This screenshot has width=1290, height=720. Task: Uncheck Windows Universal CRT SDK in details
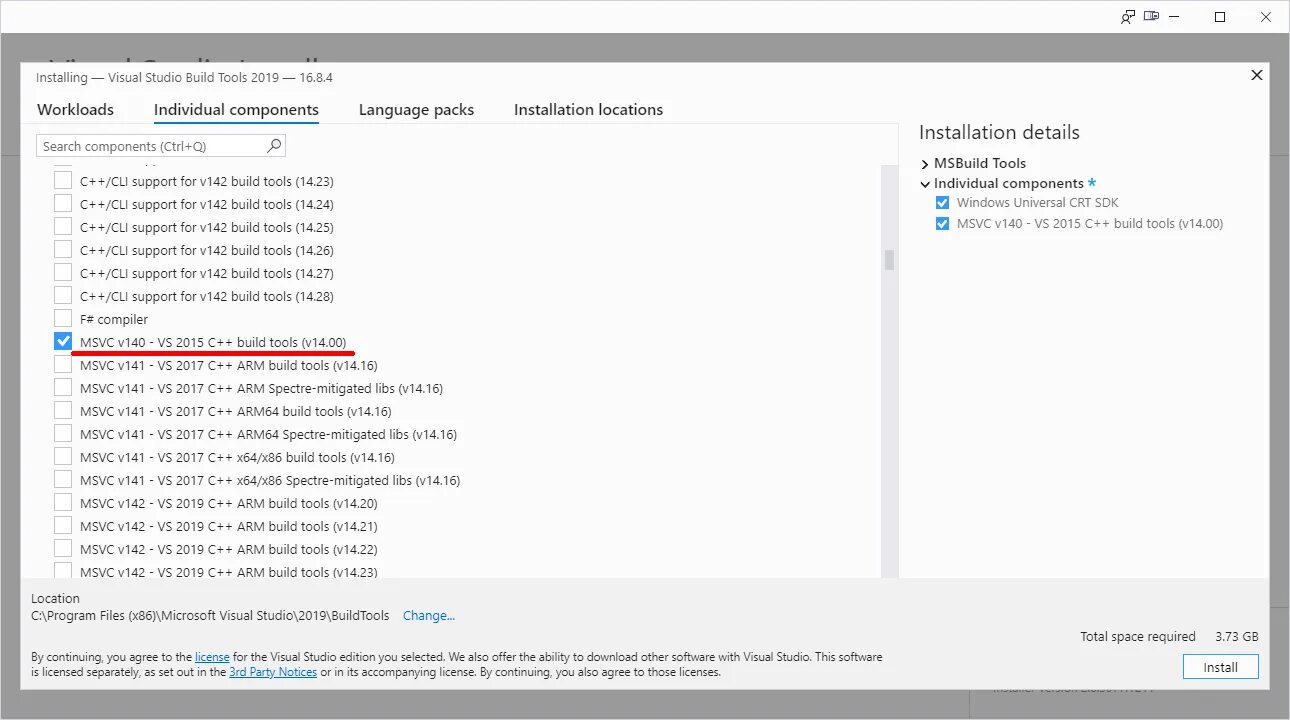pos(942,203)
